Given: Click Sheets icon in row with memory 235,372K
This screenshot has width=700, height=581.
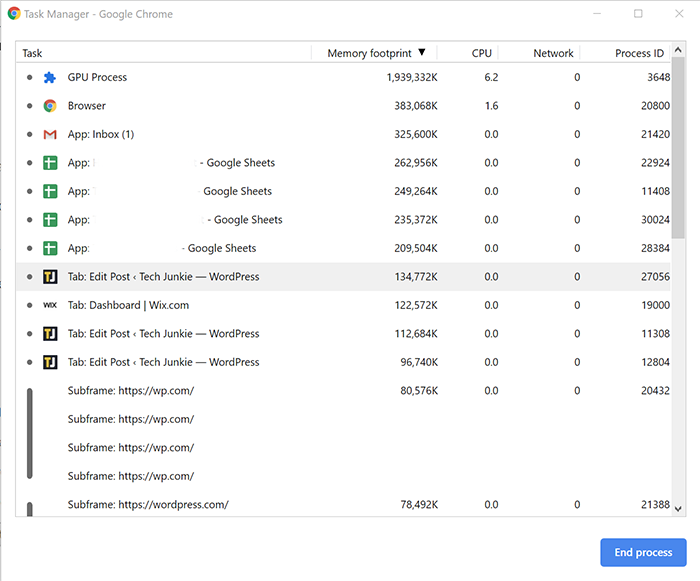Looking at the screenshot, I should click(x=50, y=220).
